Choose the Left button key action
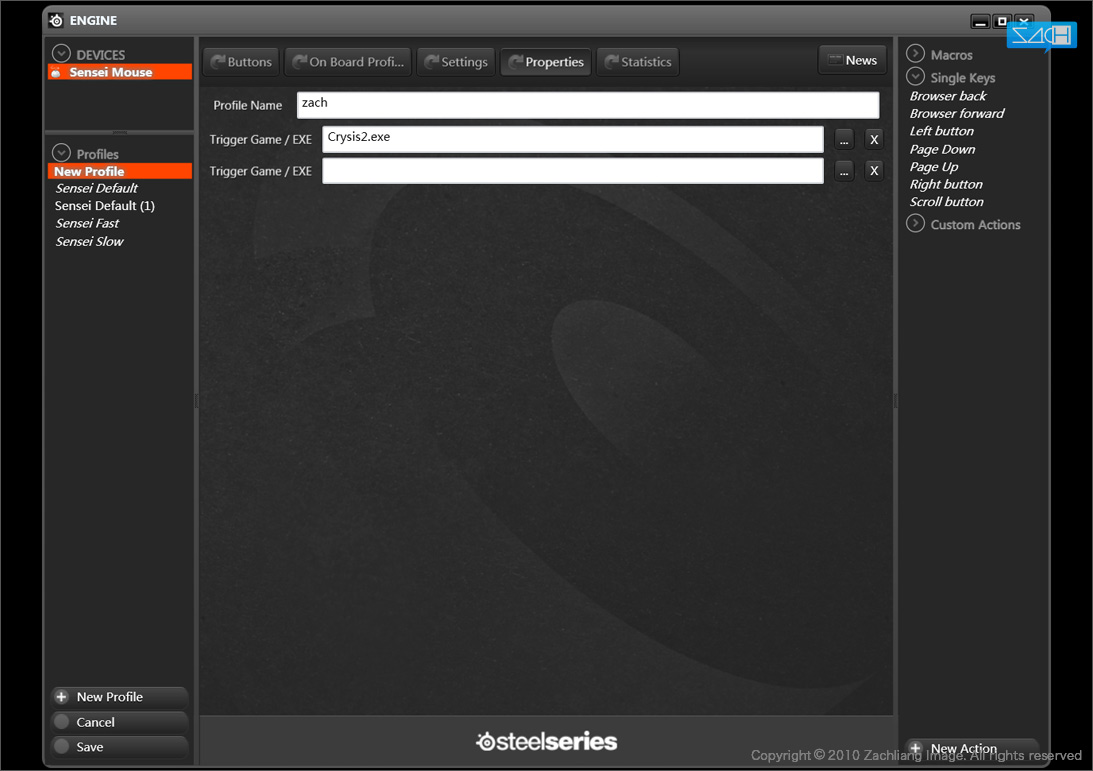 coord(941,131)
